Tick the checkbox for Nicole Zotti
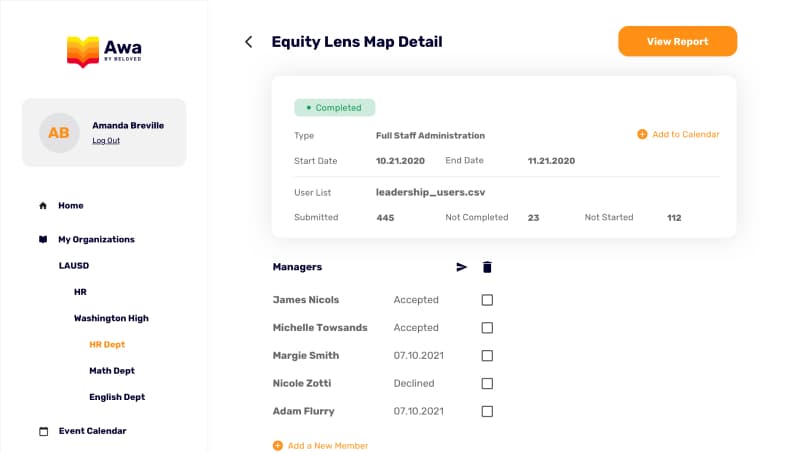800x452 pixels. click(x=487, y=383)
